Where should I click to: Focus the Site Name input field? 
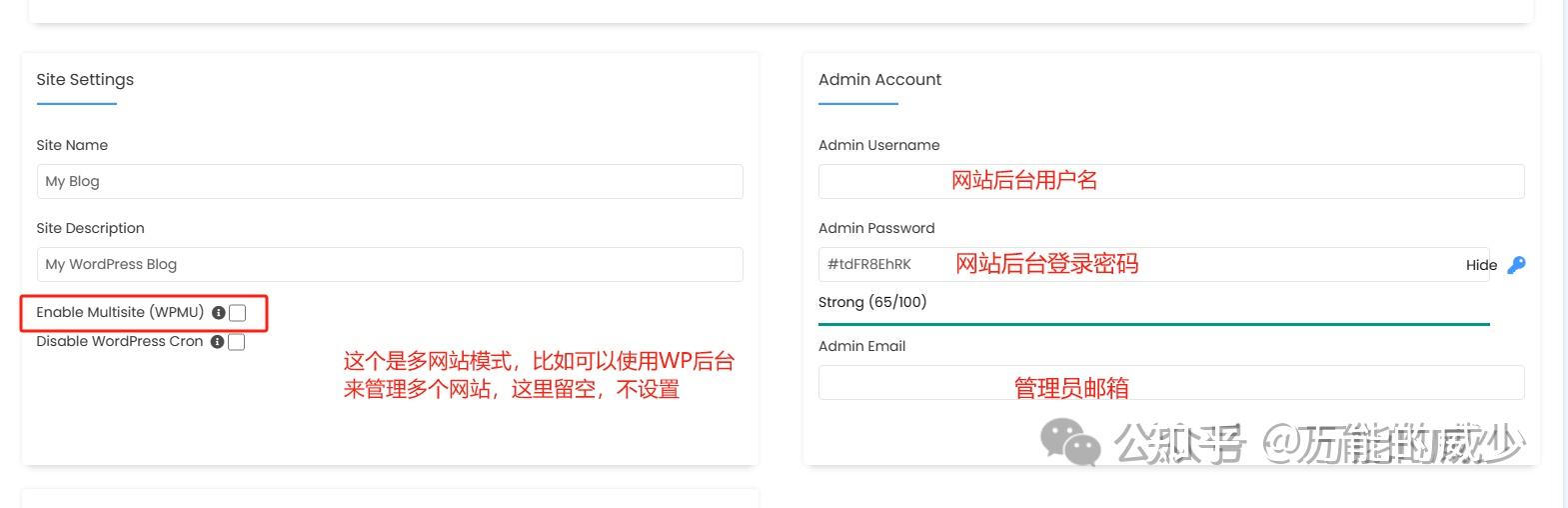click(x=390, y=181)
